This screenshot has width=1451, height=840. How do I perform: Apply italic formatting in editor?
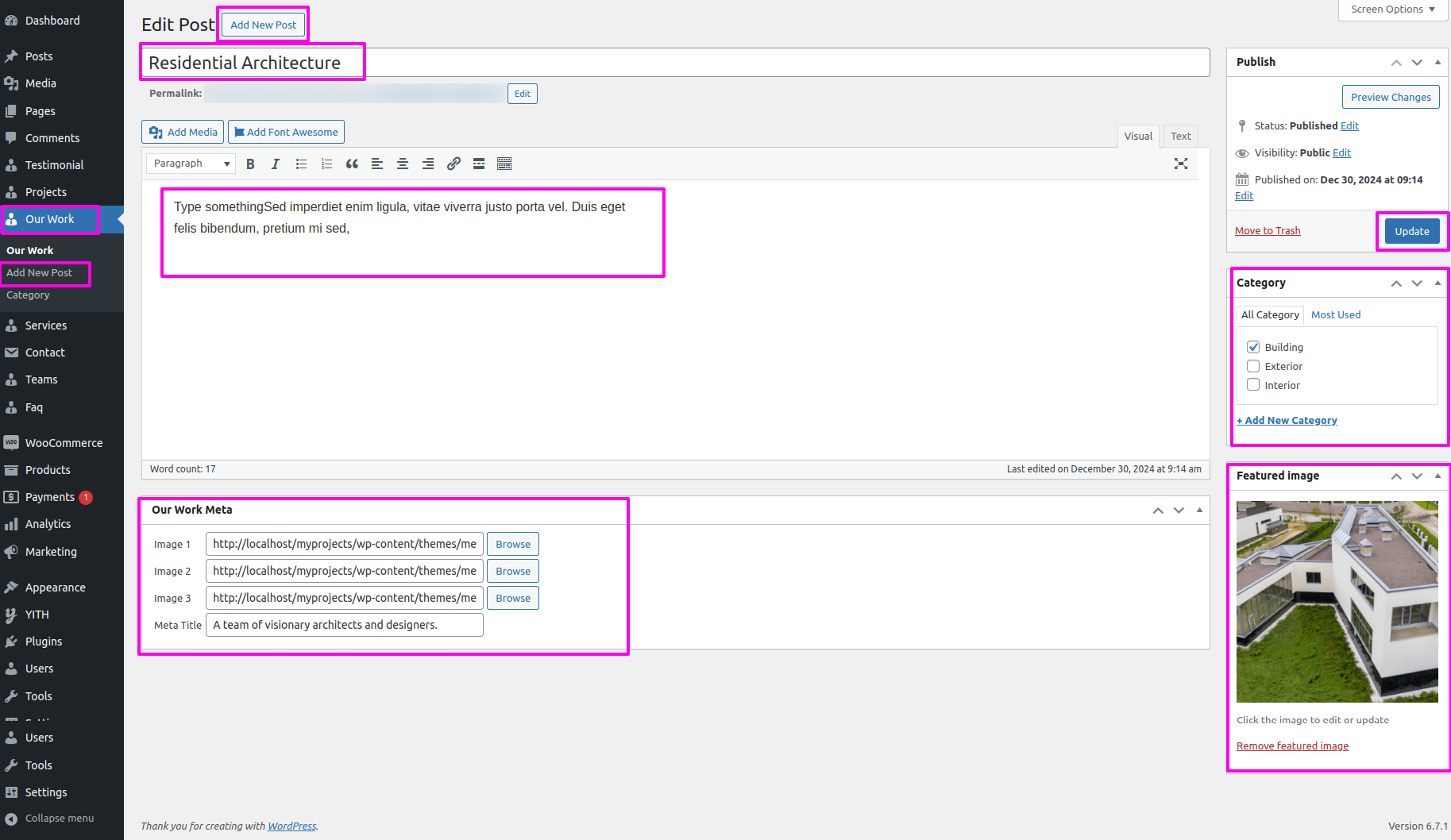coord(276,164)
